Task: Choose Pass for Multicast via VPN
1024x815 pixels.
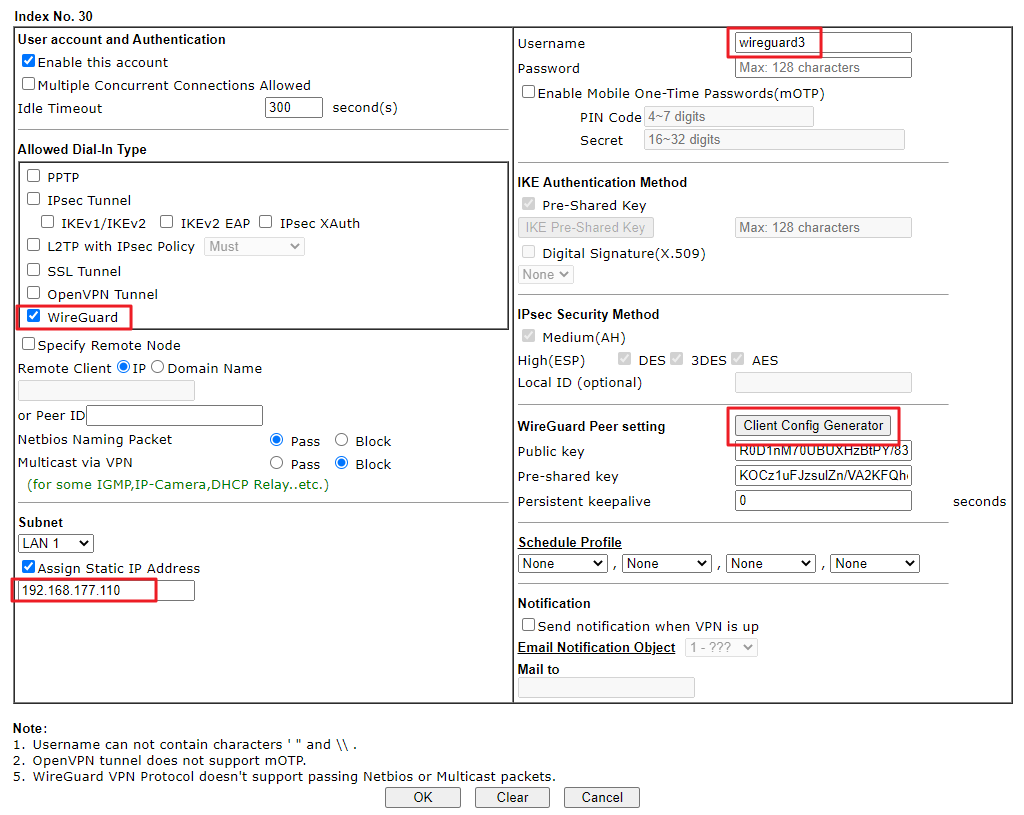Action: [277, 464]
